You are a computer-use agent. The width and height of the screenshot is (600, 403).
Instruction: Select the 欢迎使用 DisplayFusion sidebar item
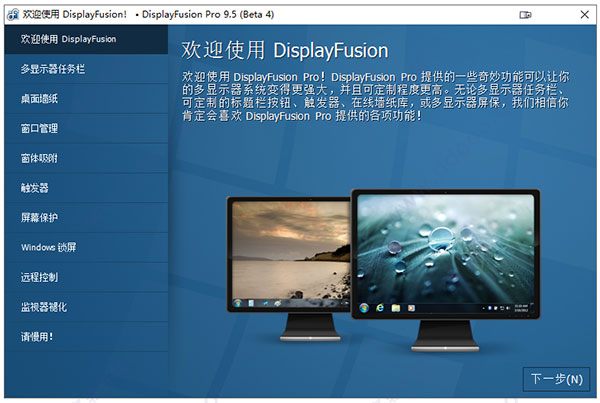pyautogui.click(x=86, y=39)
